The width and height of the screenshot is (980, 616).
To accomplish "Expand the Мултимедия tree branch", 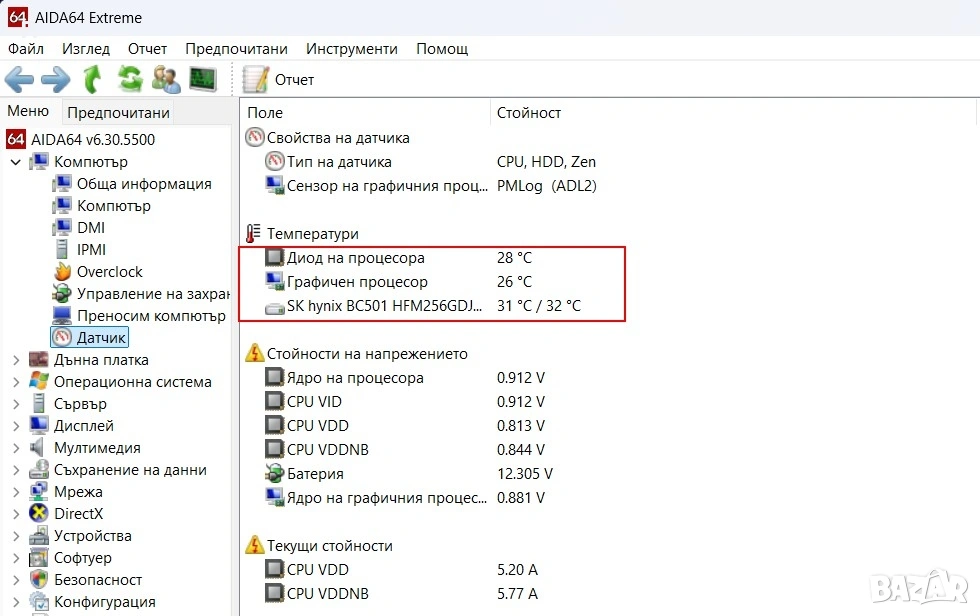I will [16, 448].
